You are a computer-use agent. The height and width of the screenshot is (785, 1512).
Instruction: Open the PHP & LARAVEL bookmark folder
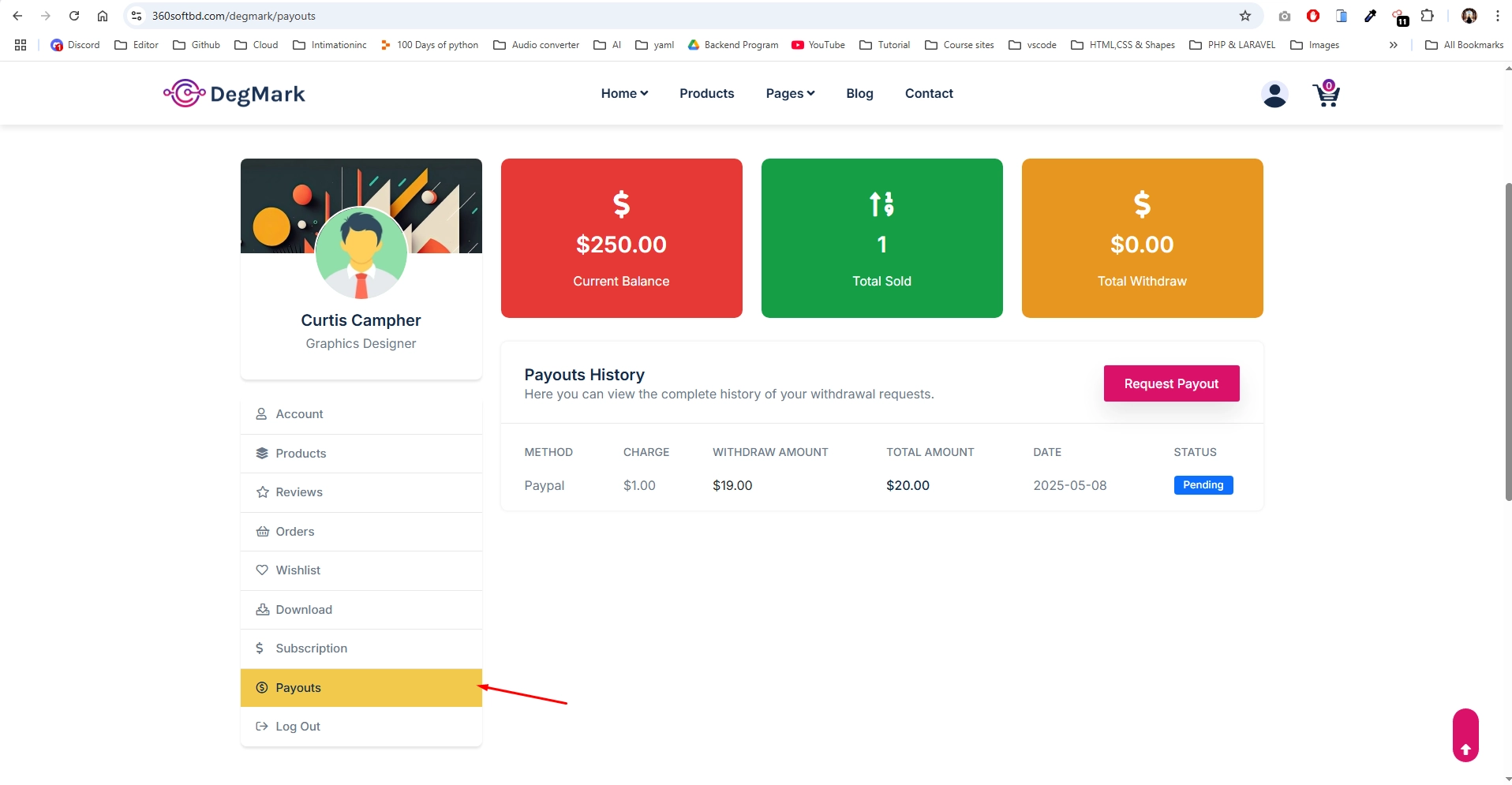tap(1233, 45)
